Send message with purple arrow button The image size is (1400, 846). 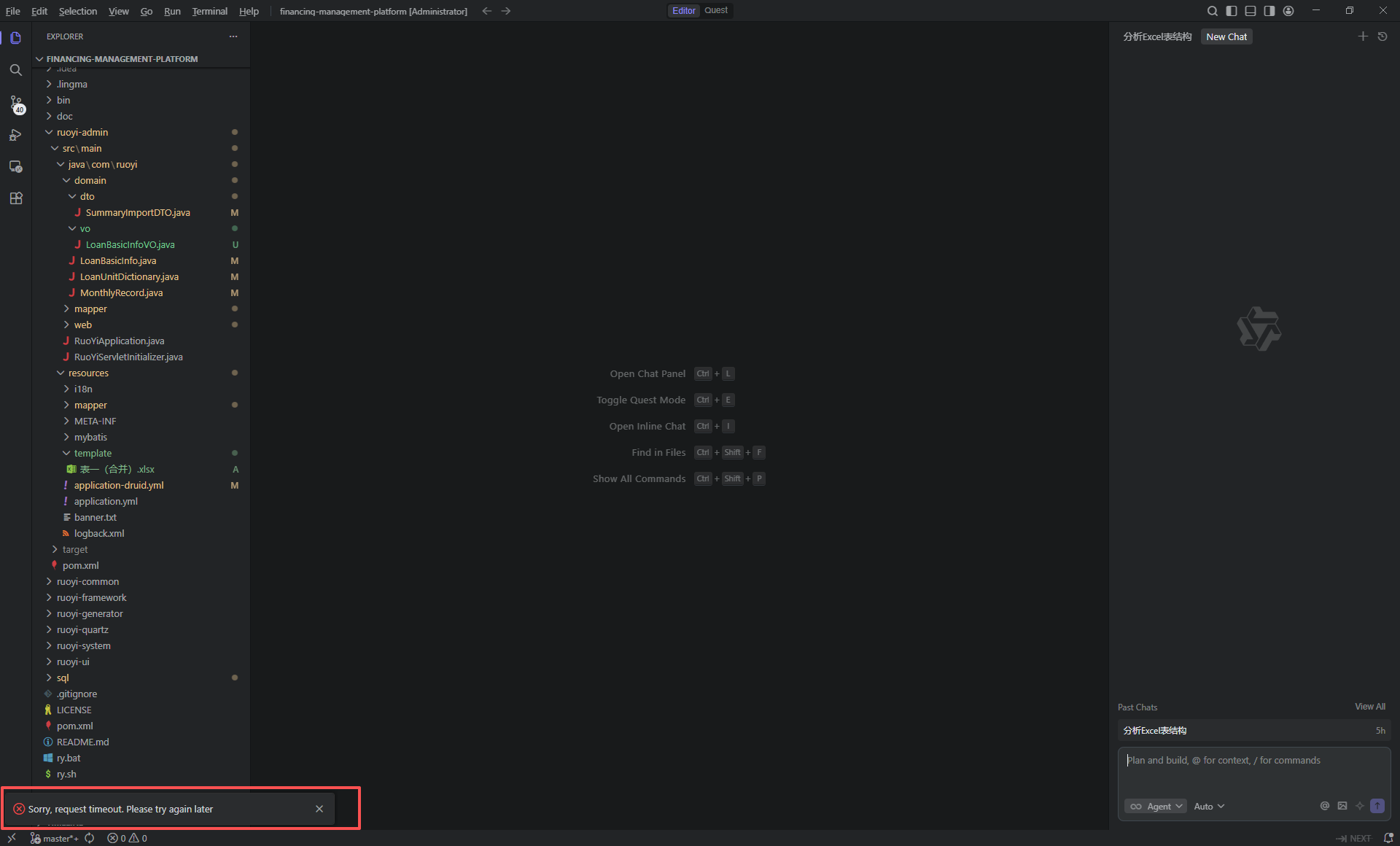[1377, 806]
